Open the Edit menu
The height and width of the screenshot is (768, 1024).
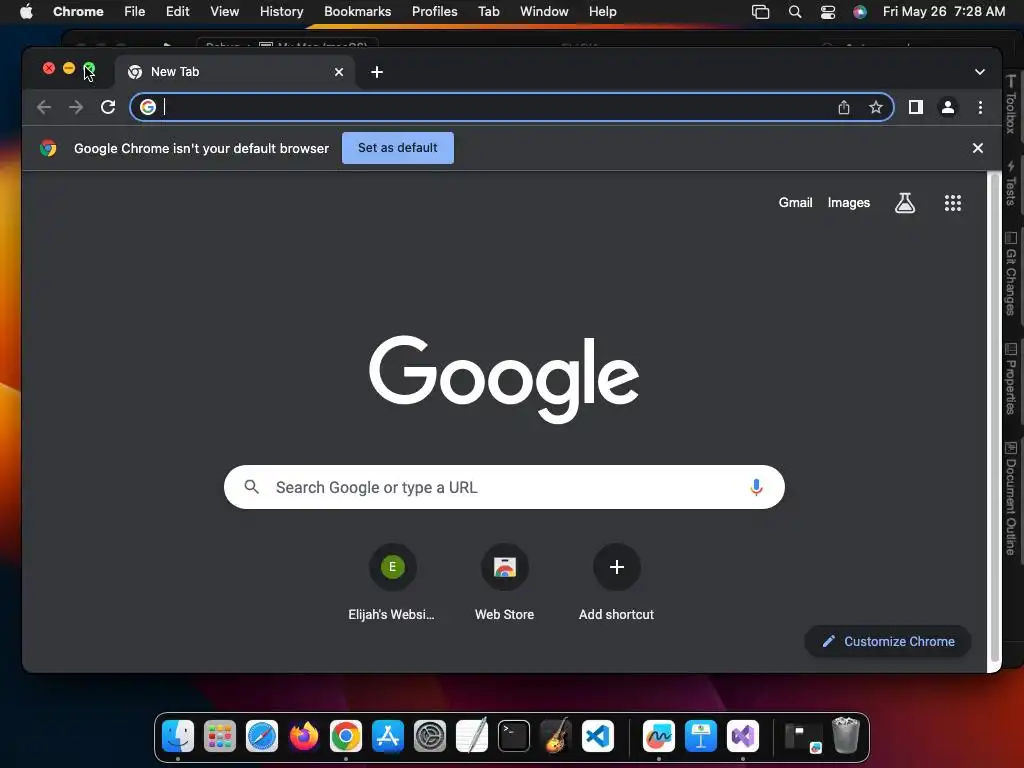pos(177,12)
